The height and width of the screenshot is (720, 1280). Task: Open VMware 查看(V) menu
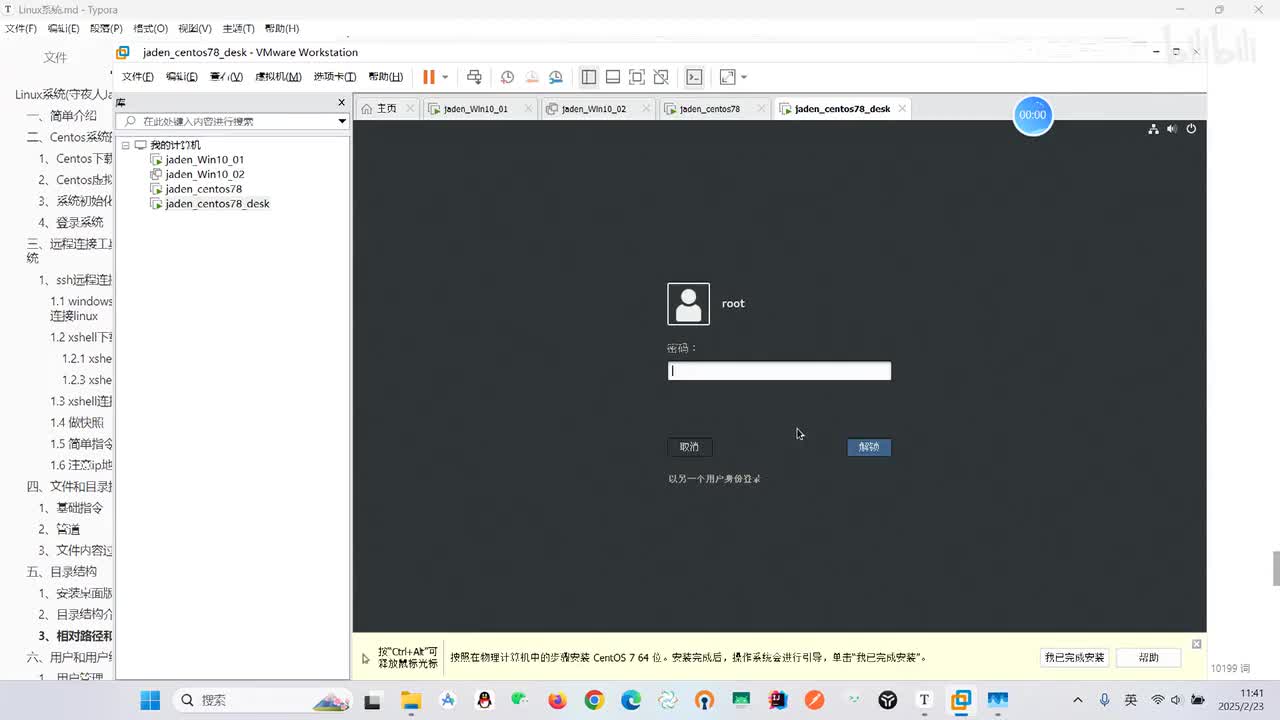pyautogui.click(x=226, y=77)
